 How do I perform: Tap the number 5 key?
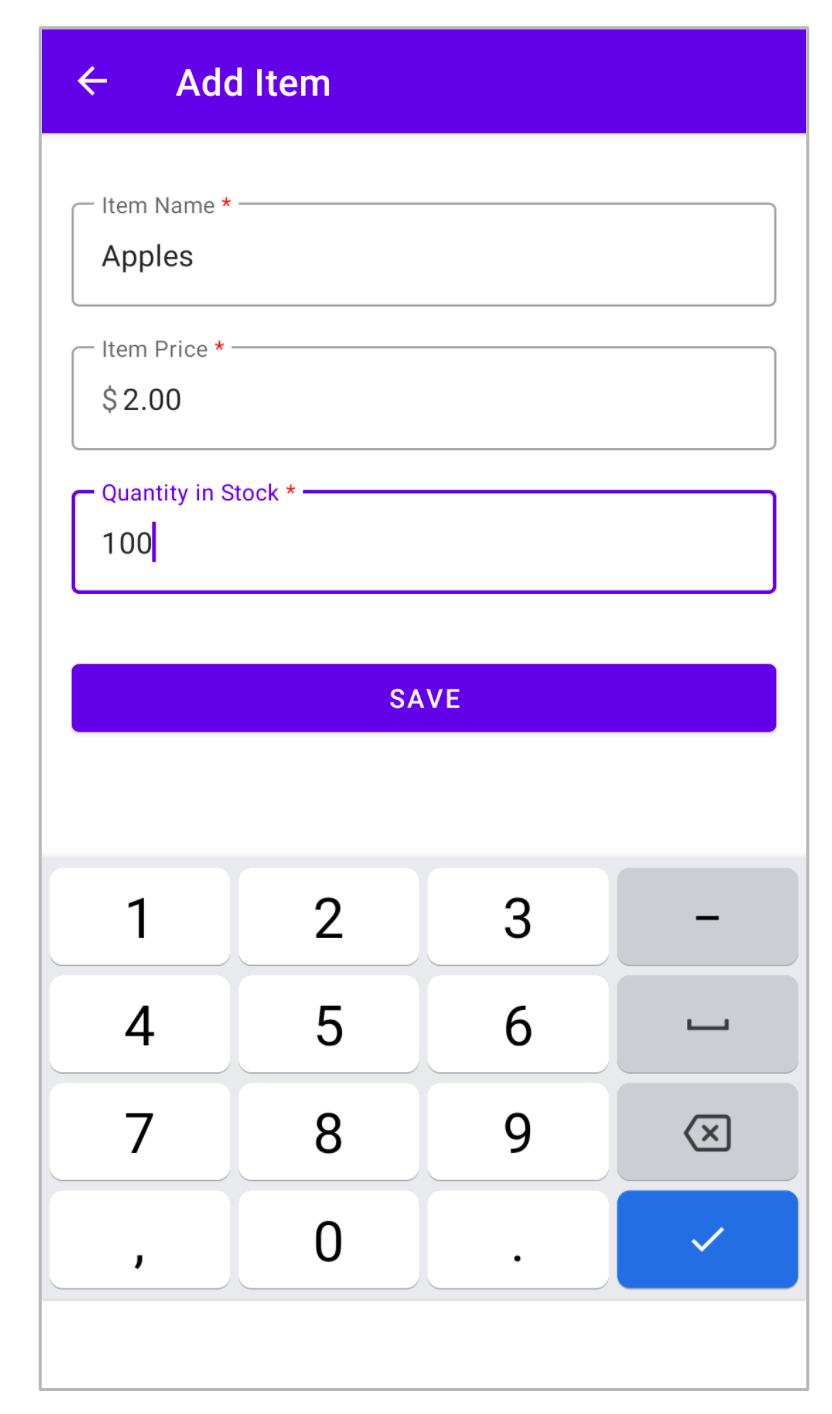329,1024
